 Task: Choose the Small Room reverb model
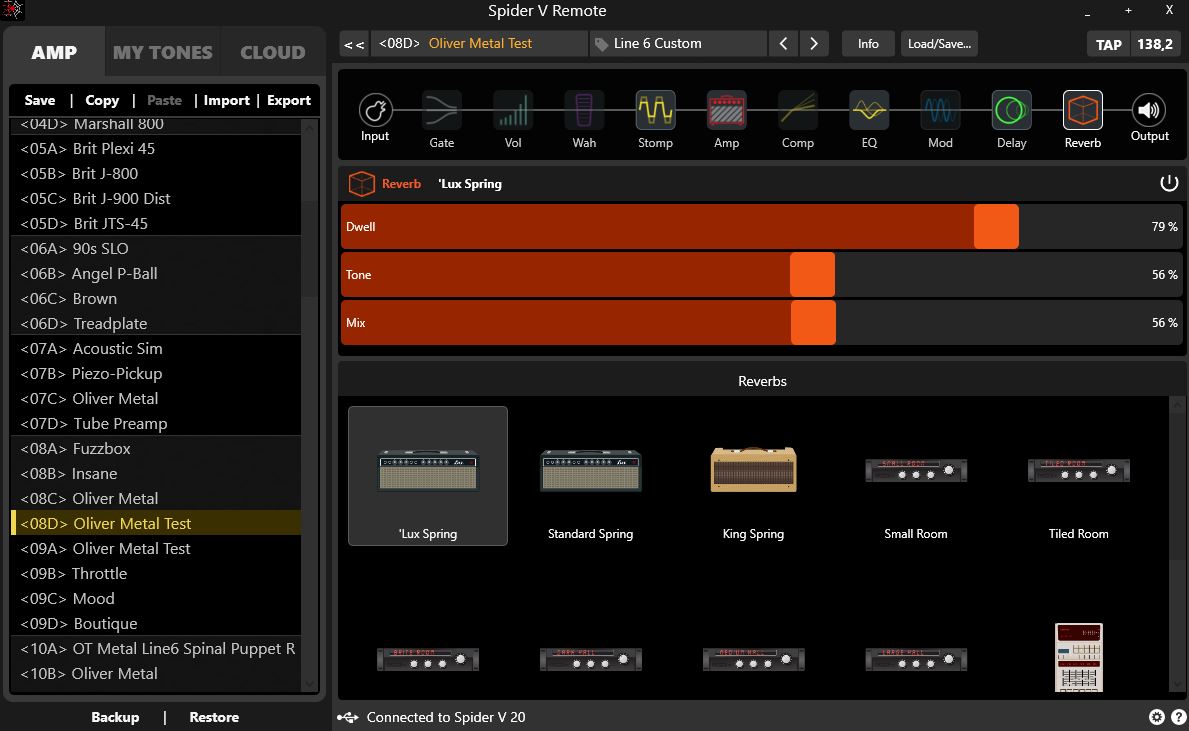tap(916, 475)
